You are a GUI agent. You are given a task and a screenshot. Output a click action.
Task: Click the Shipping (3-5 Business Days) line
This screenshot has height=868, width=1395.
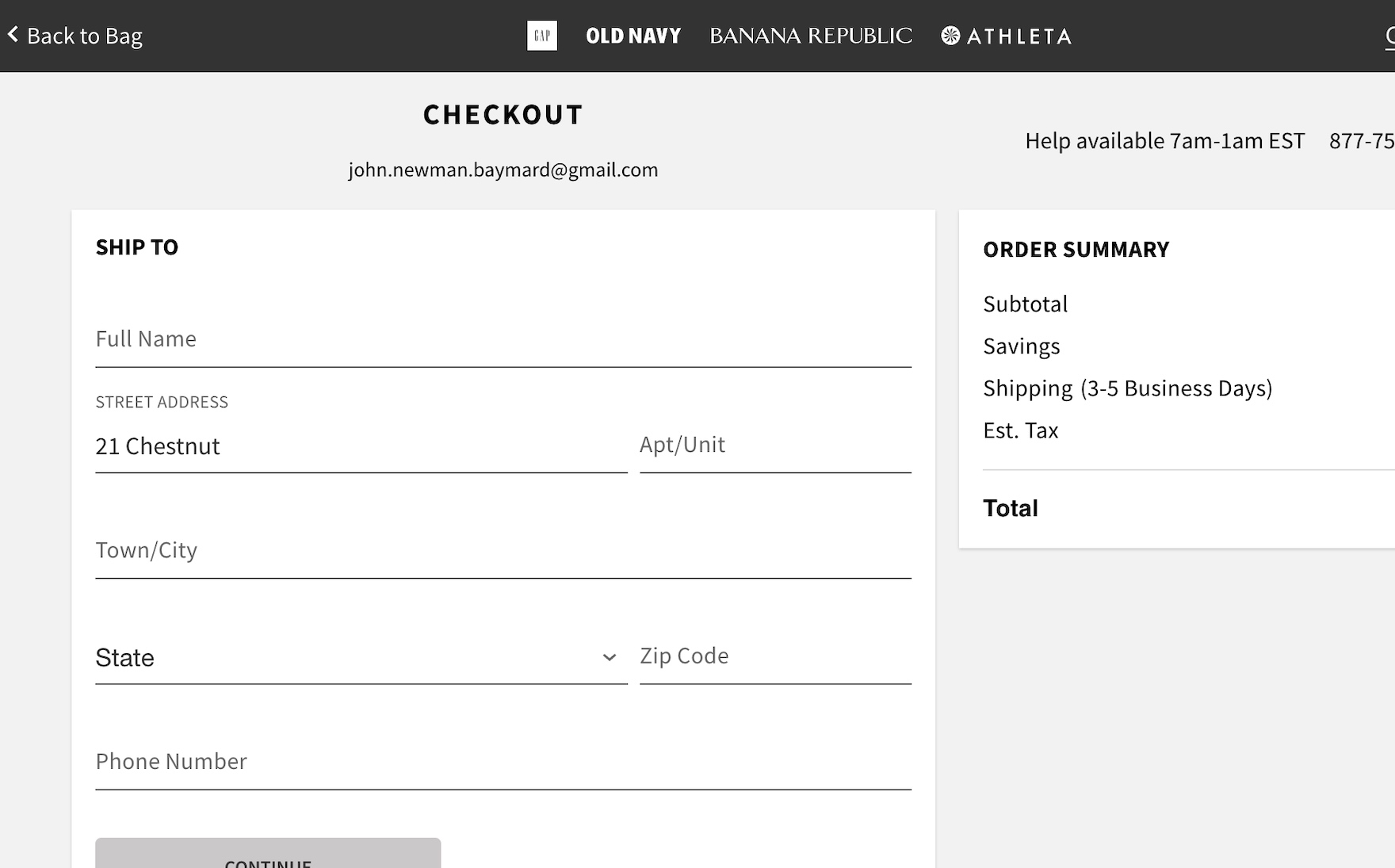pyautogui.click(x=1127, y=388)
